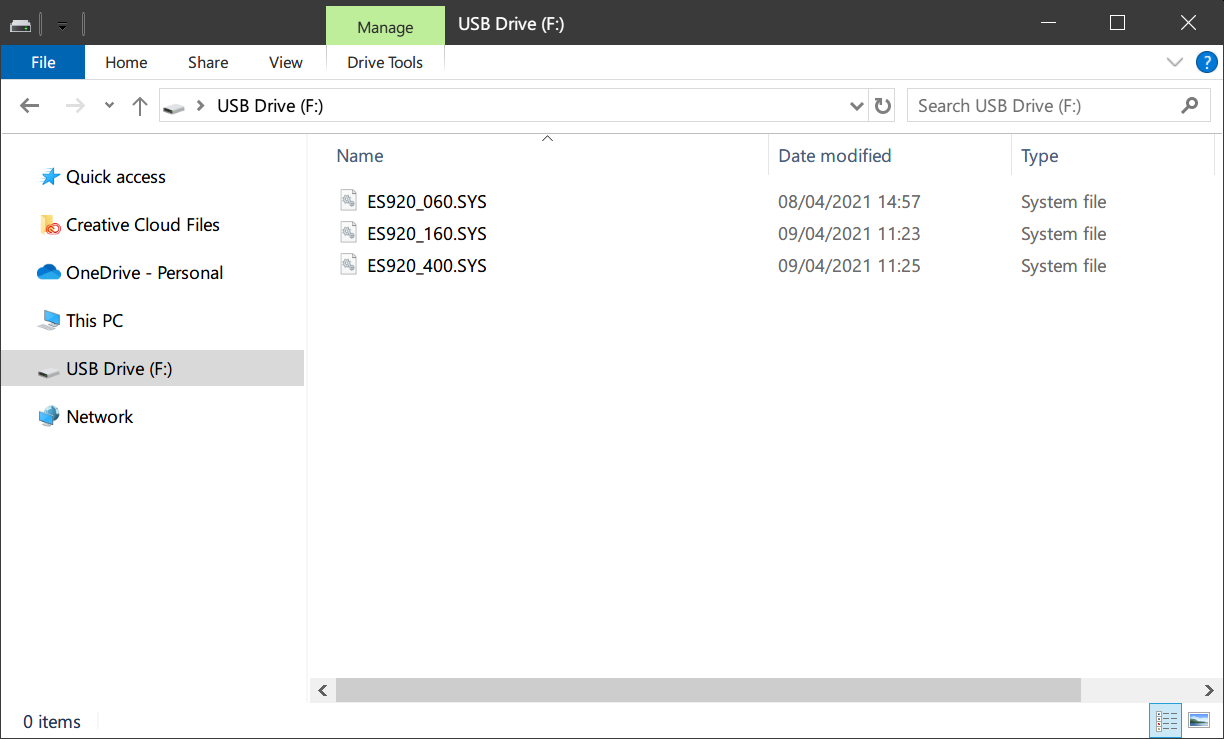Click the Quick access star icon
The image size is (1224, 739).
pyautogui.click(x=50, y=177)
